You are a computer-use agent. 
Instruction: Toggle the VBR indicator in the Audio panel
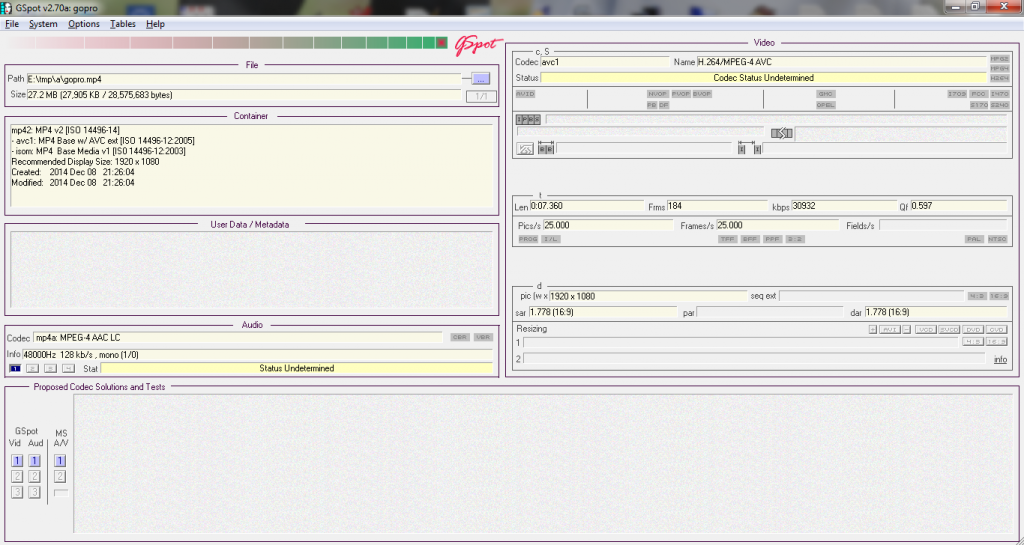point(484,337)
